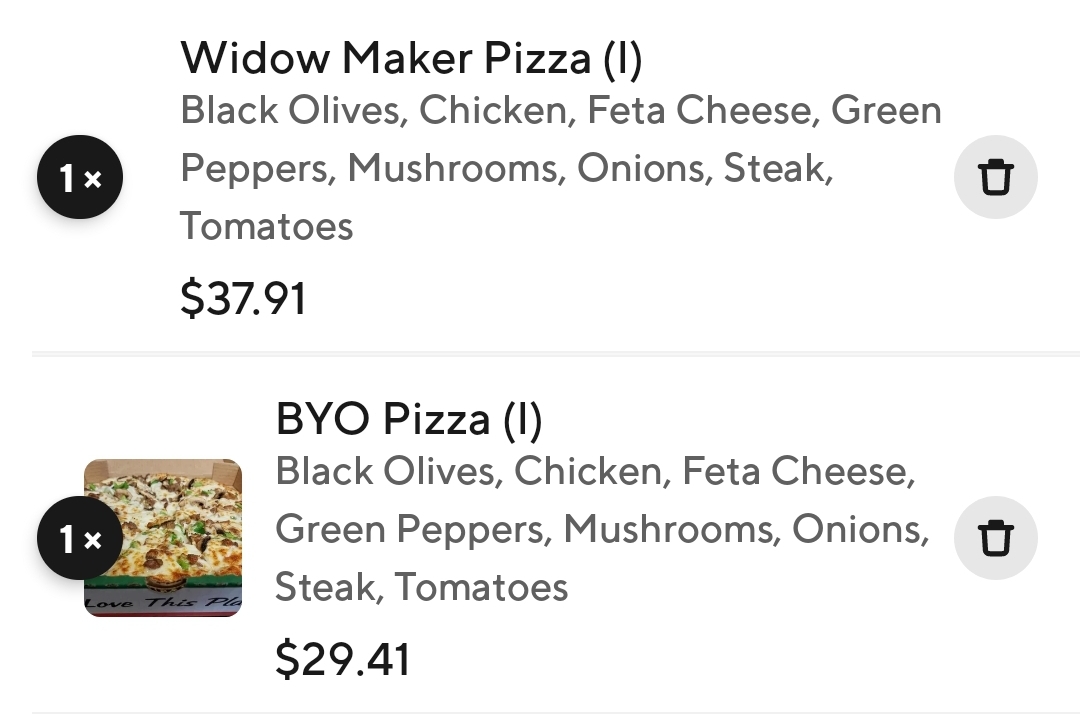Image resolution: width=1080 pixels, height=714 pixels.
Task: Click the (l) size label after BYO Pizza
Action: coord(521,419)
